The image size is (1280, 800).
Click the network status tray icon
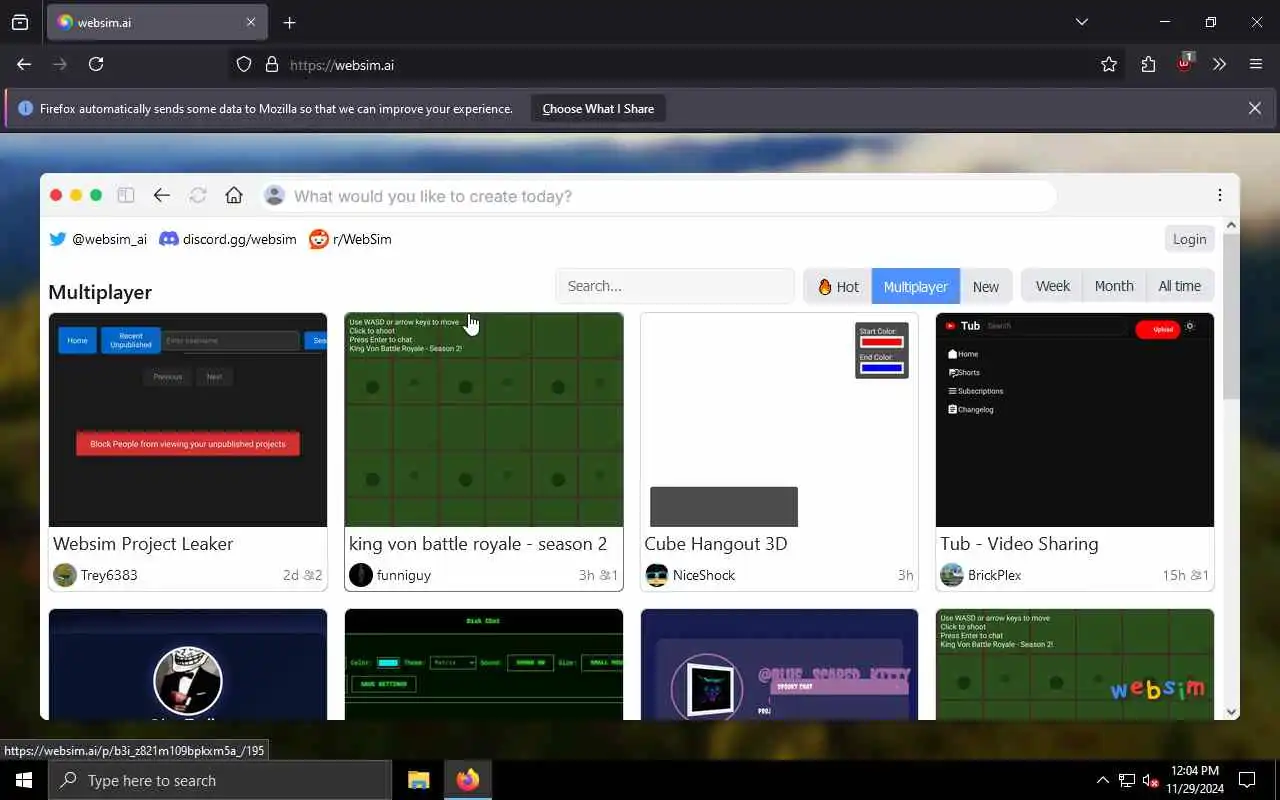pyautogui.click(x=1127, y=780)
